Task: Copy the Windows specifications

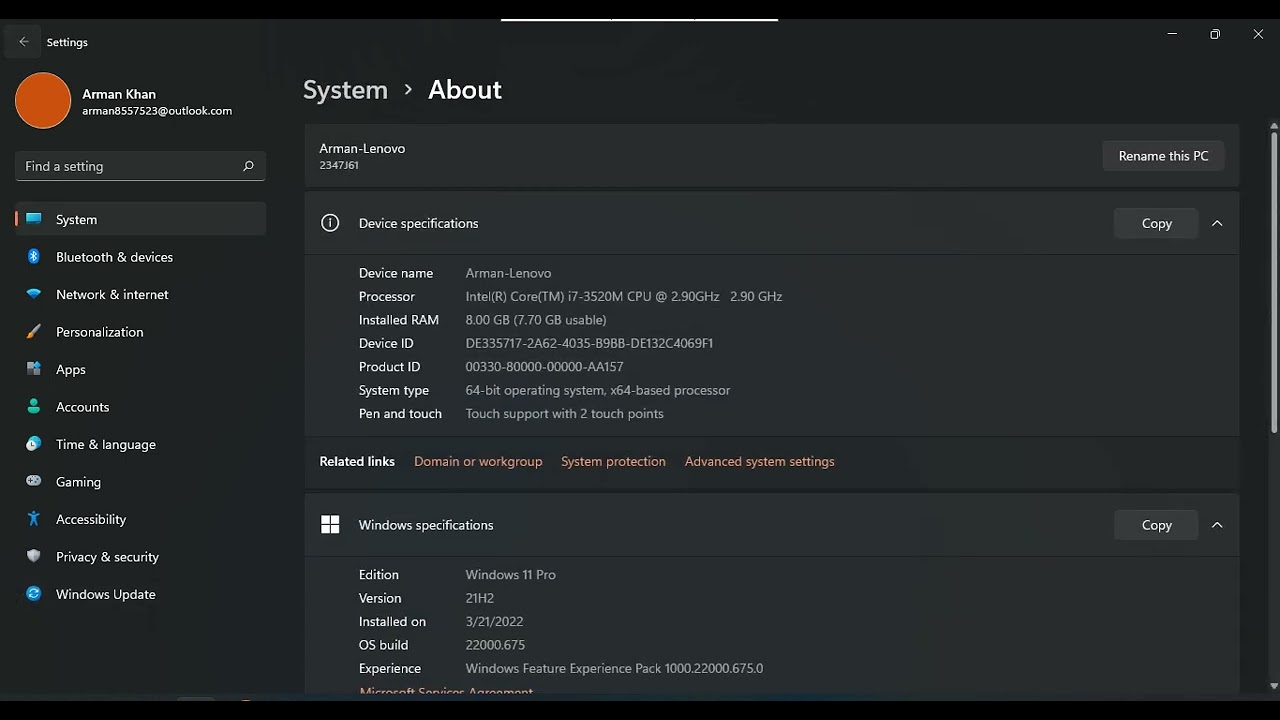Action: 1156,525
